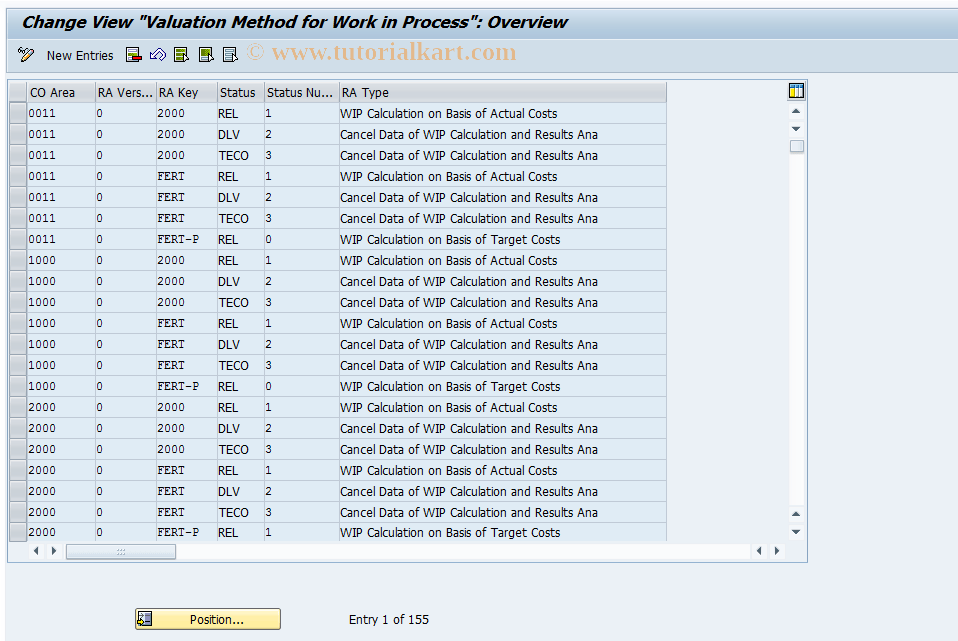This screenshot has height=641, width=958.
Task: Click the New Entries button
Action: click(x=79, y=55)
